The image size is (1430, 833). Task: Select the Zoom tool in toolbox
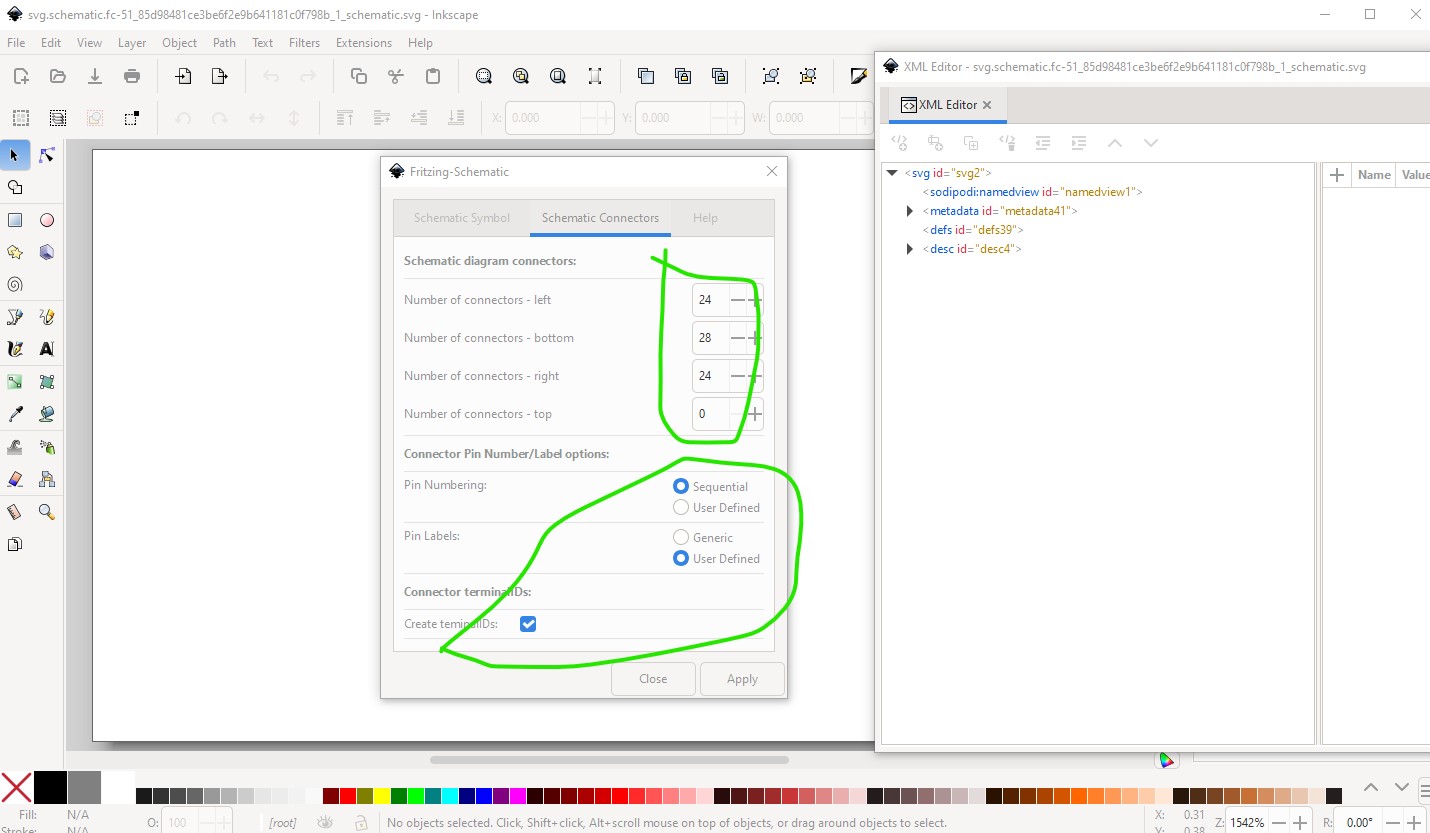(46, 512)
